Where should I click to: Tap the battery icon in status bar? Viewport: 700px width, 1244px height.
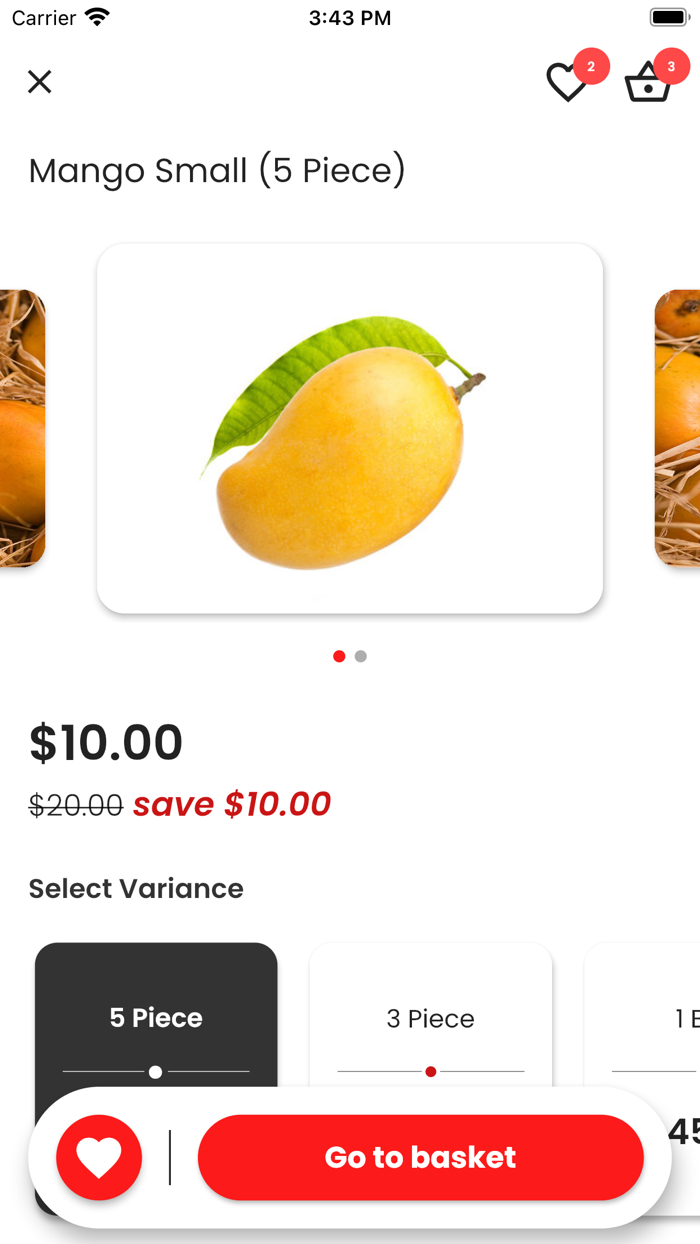(x=668, y=17)
